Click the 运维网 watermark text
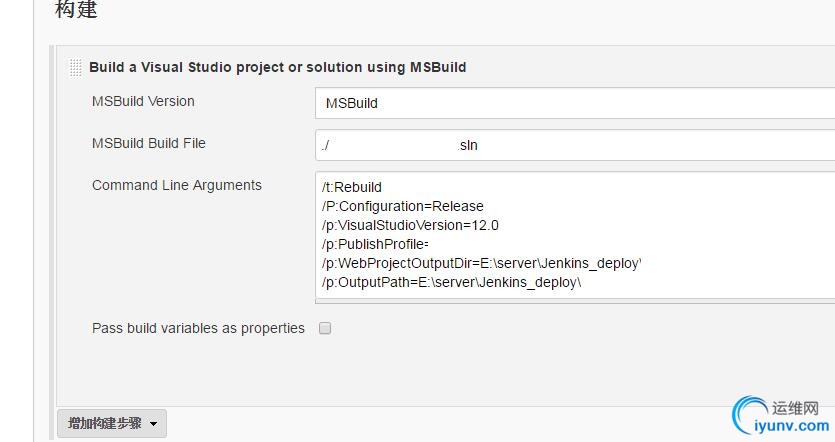 click(795, 408)
